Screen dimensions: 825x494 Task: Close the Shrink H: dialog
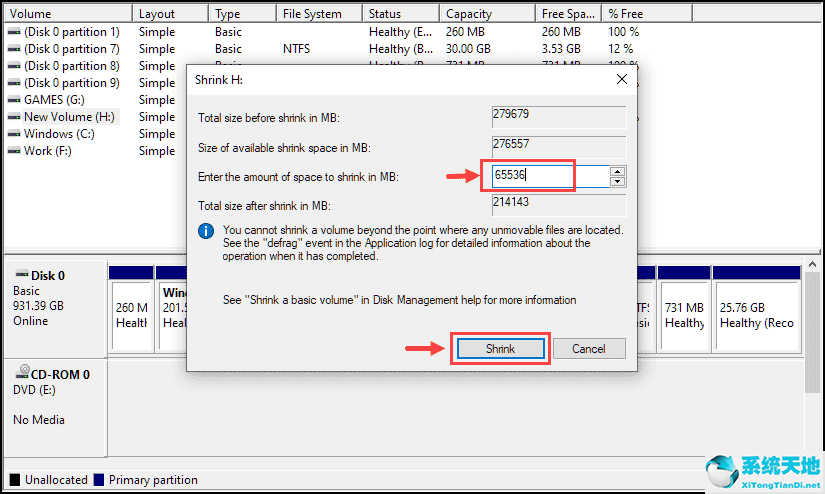(621, 79)
